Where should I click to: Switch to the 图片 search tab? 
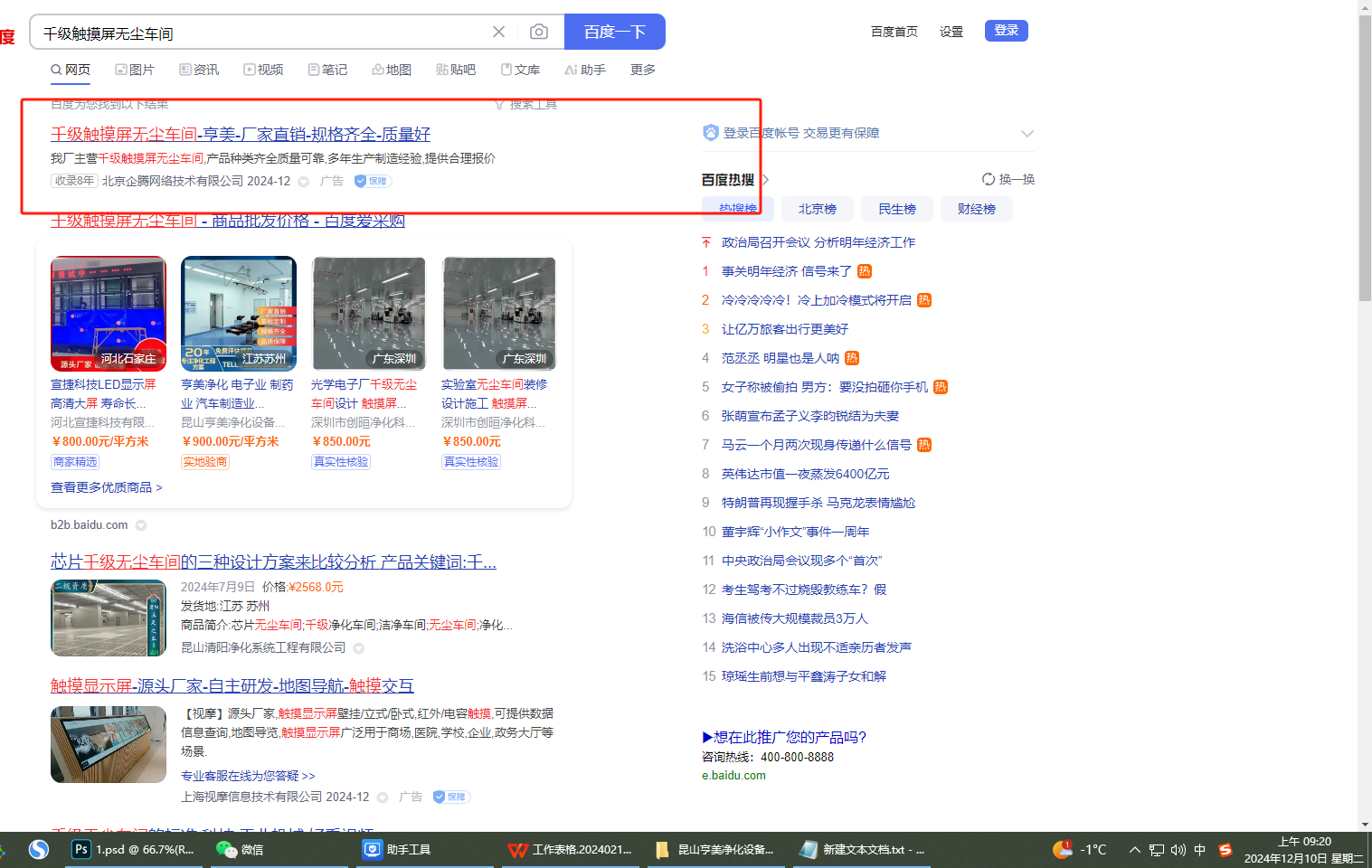135,70
